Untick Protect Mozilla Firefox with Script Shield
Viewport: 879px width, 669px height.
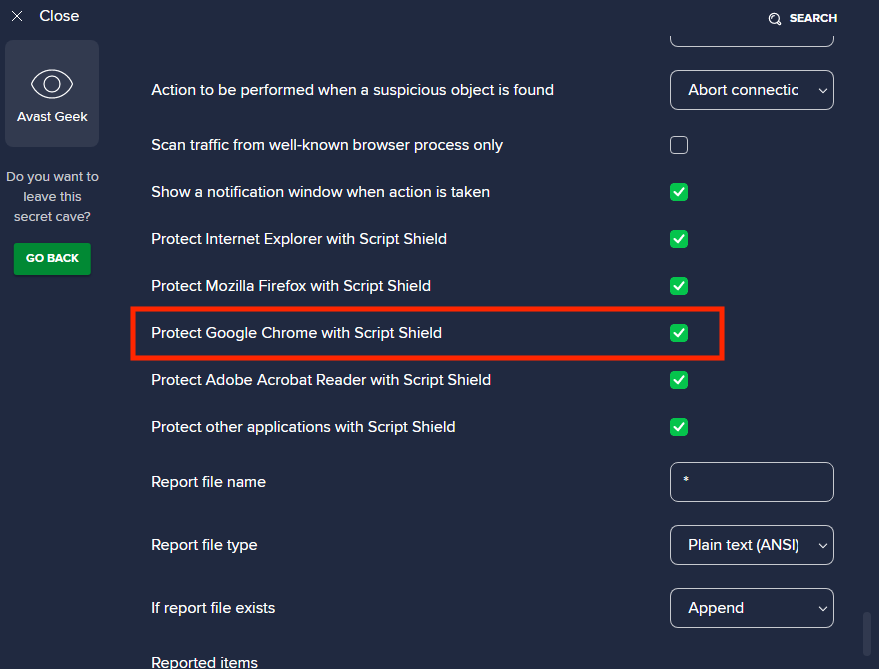tap(679, 286)
